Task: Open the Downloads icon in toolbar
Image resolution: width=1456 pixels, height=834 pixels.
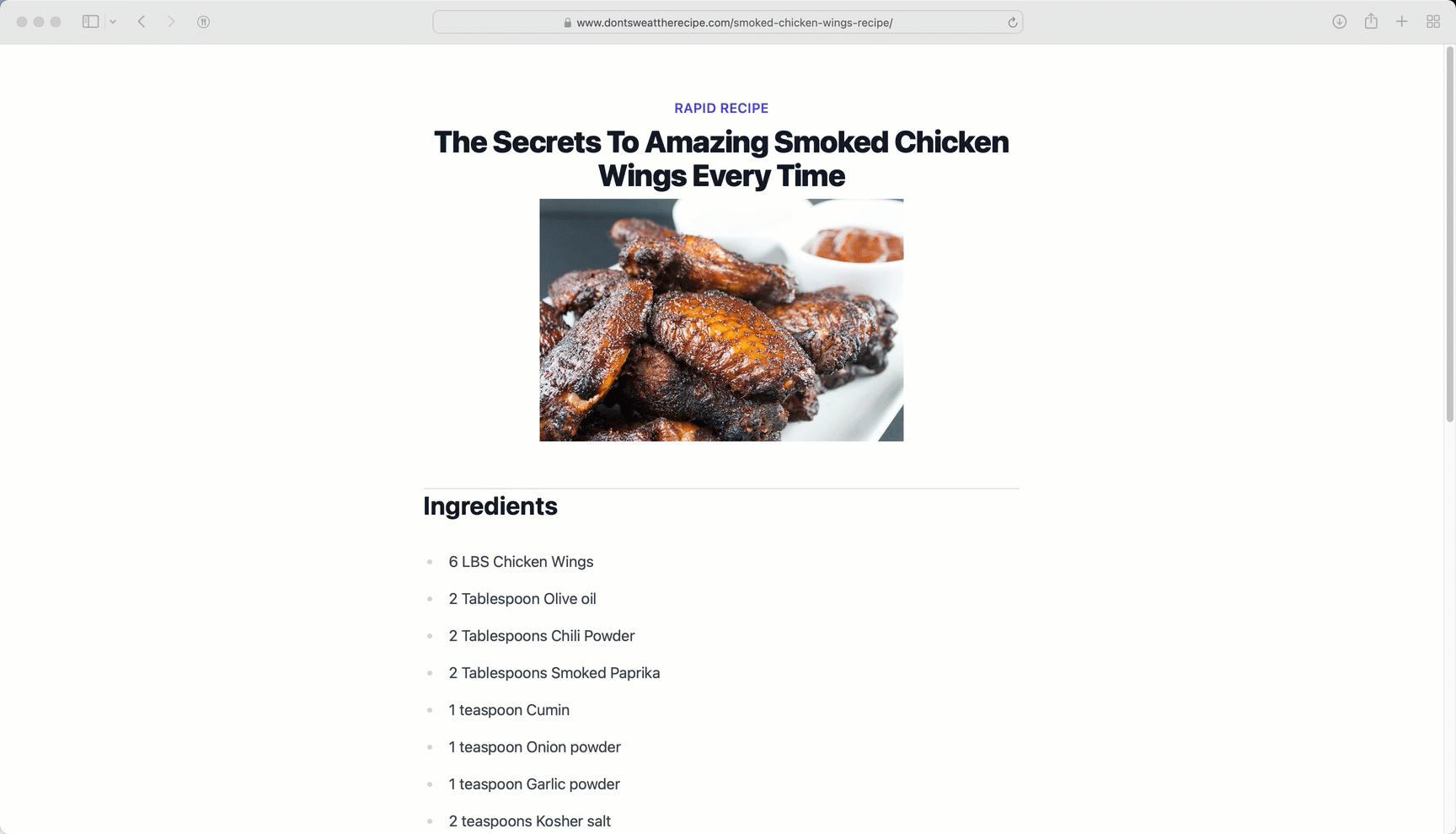Action: click(x=1339, y=22)
